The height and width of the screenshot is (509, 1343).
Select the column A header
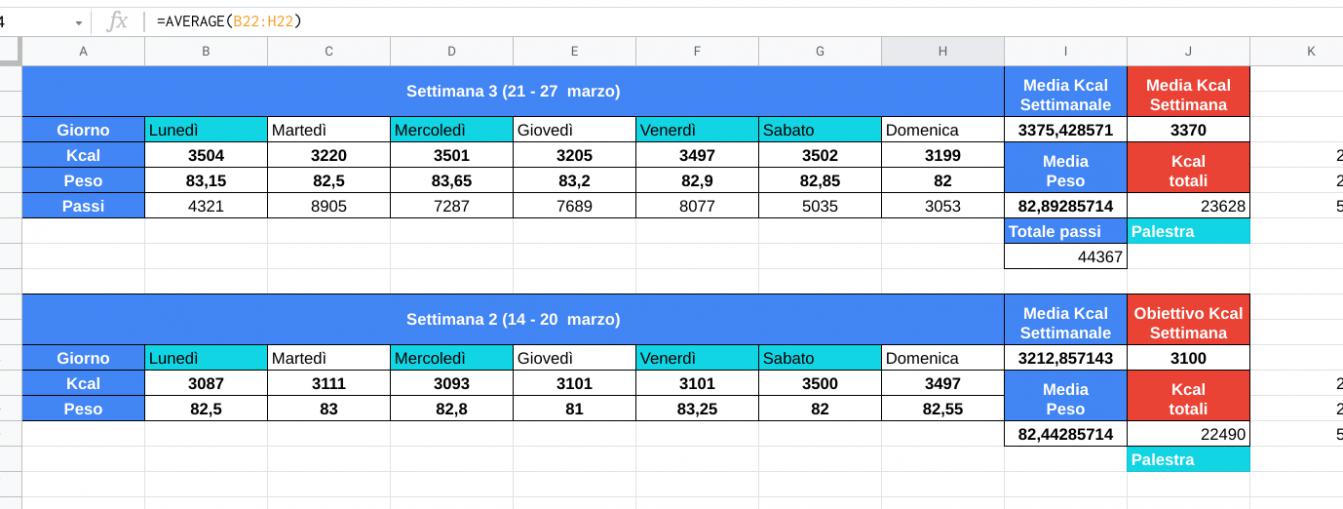(83, 51)
